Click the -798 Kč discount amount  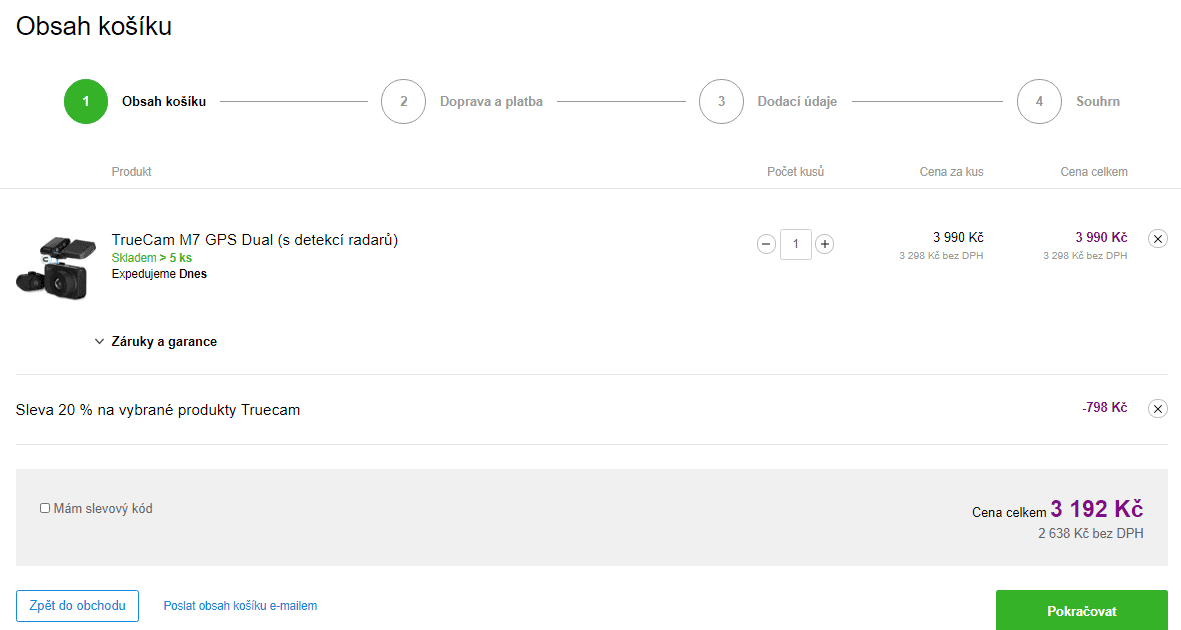(1104, 408)
